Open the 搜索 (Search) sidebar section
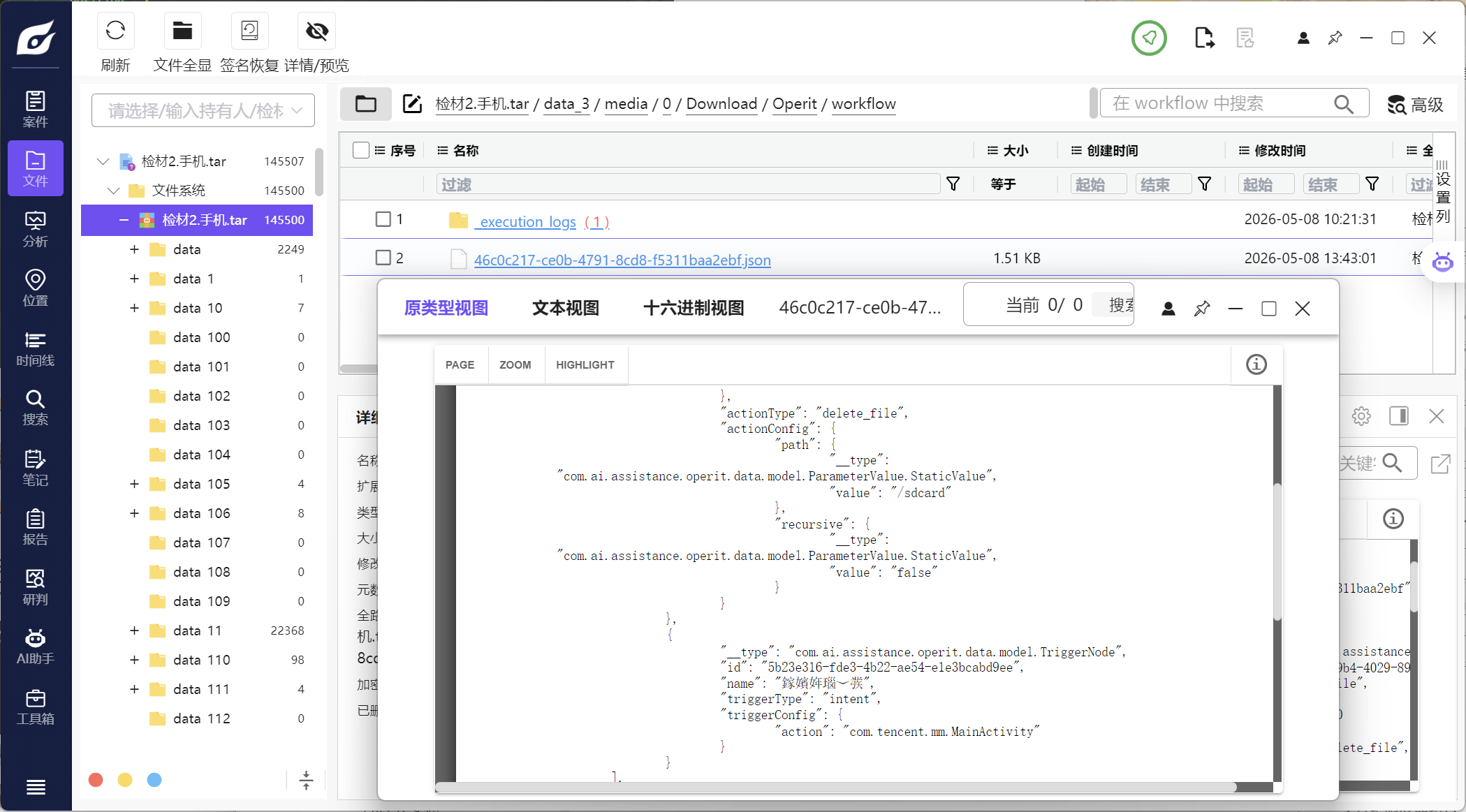Viewport: 1466px width, 812px height. point(36,408)
